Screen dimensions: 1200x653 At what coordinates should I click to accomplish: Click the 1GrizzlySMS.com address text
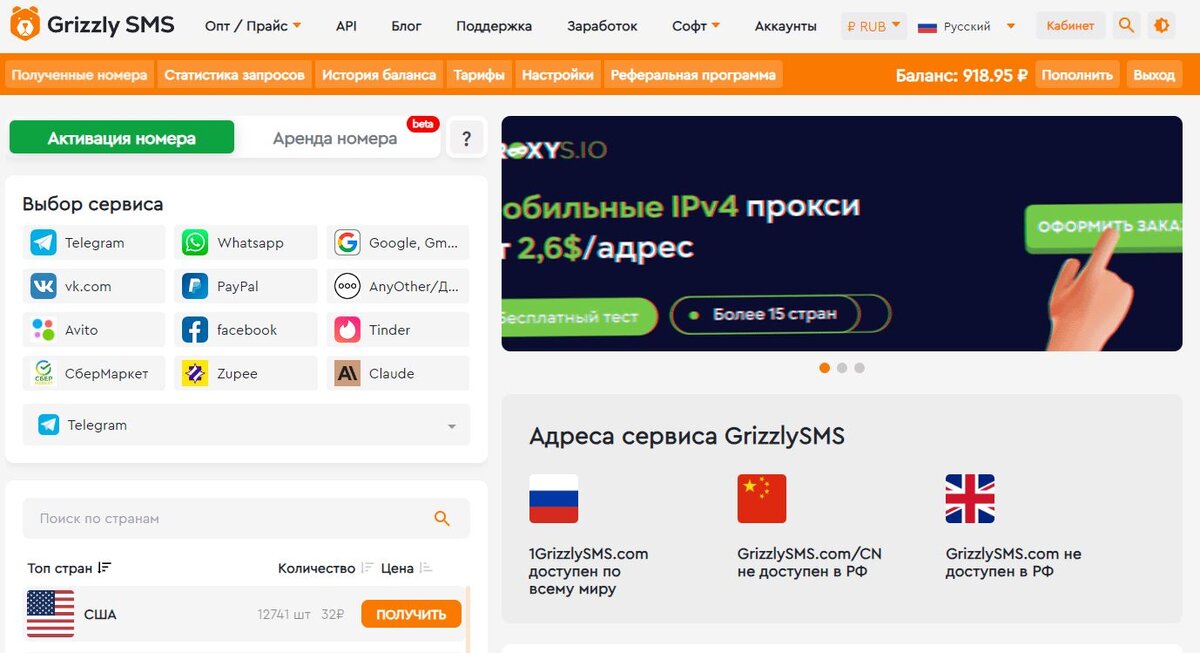589,554
